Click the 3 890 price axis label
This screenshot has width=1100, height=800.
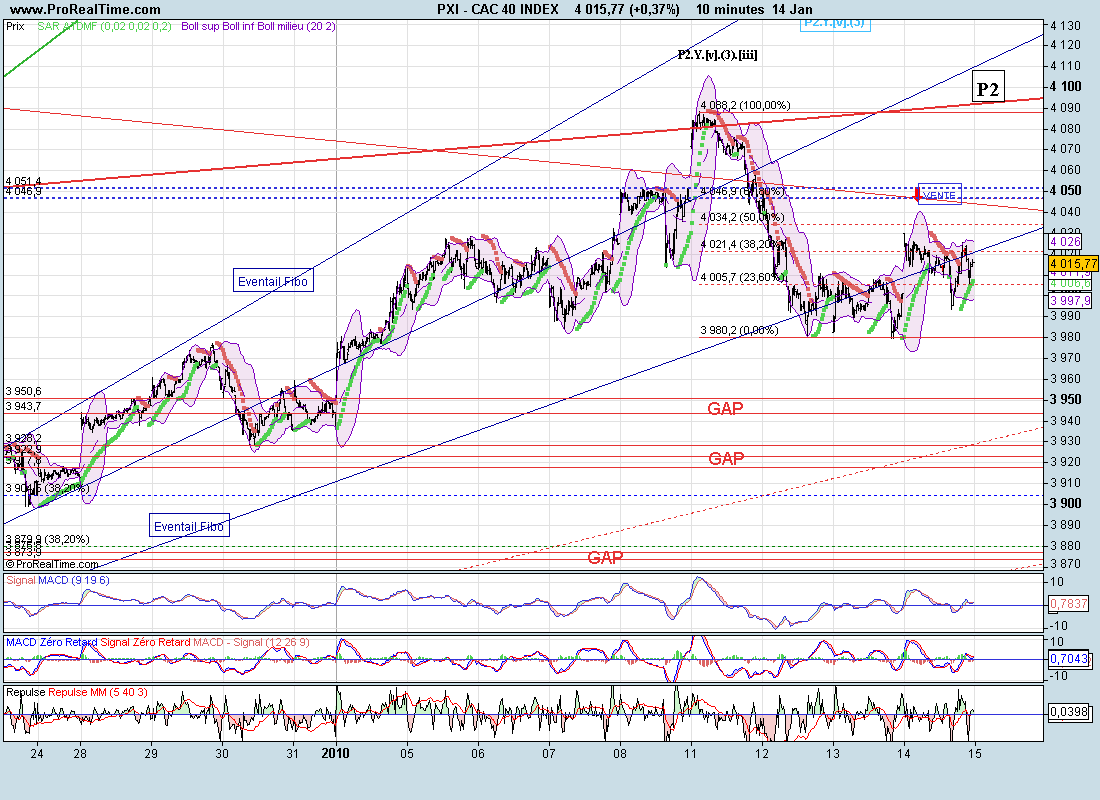(1066, 525)
